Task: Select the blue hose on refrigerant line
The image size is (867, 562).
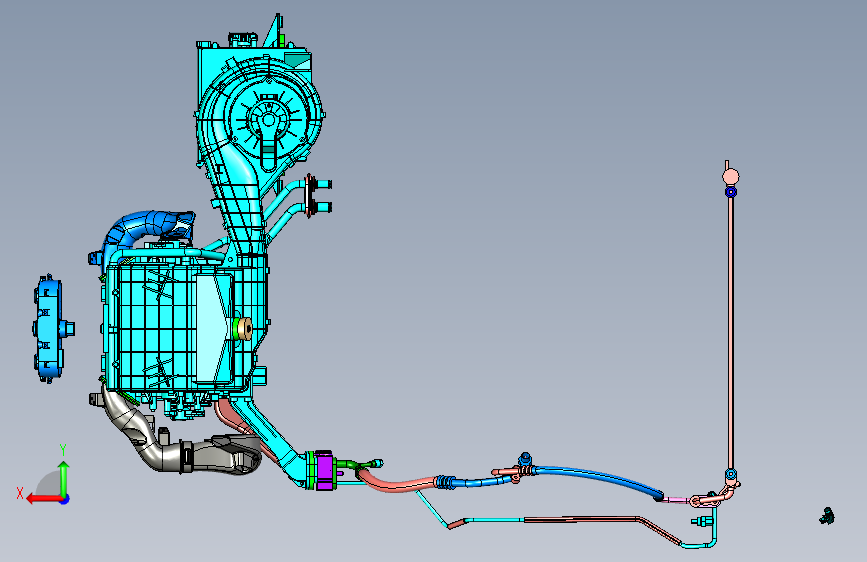Action: click(x=598, y=478)
